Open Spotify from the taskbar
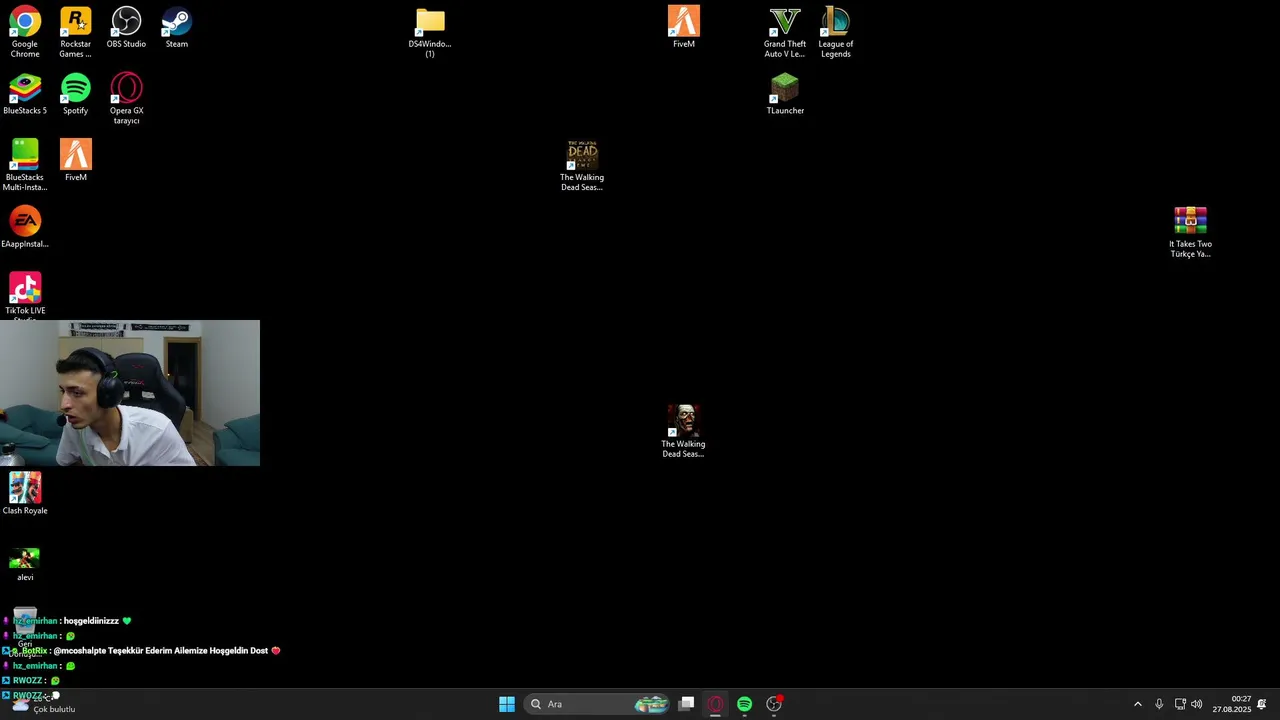This screenshot has height=720, width=1280. pyautogui.click(x=744, y=704)
